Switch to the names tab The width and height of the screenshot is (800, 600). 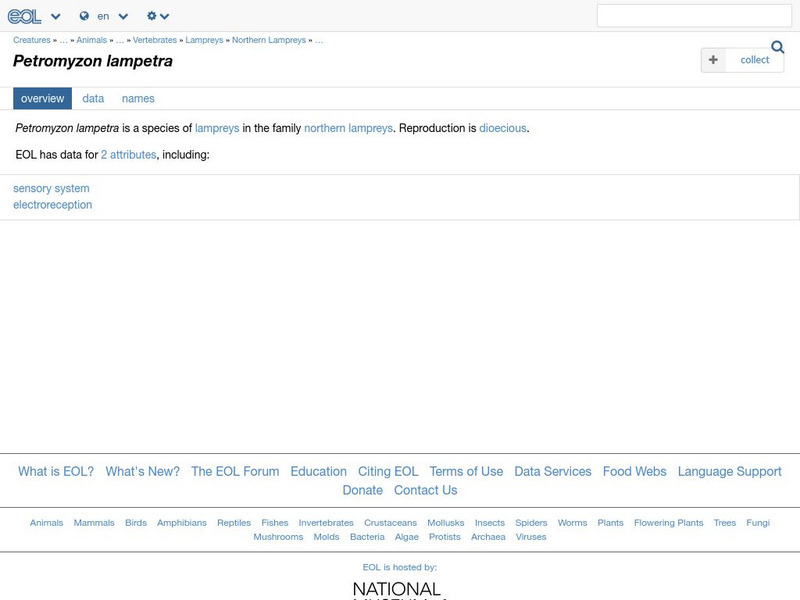point(138,98)
